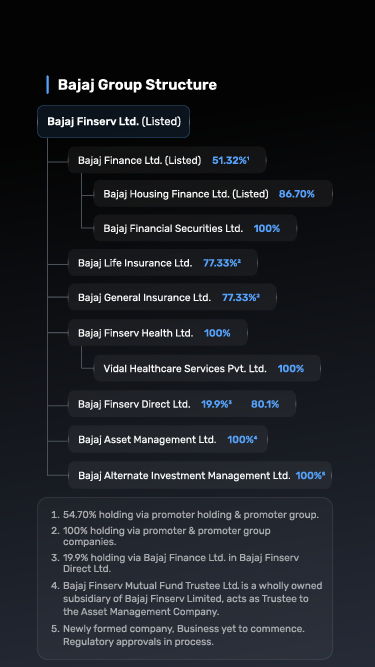This screenshot has height=667, width=375.
Task: Click the Bajaj Life Insurance Ltd. box
Action: click(163, 263)
